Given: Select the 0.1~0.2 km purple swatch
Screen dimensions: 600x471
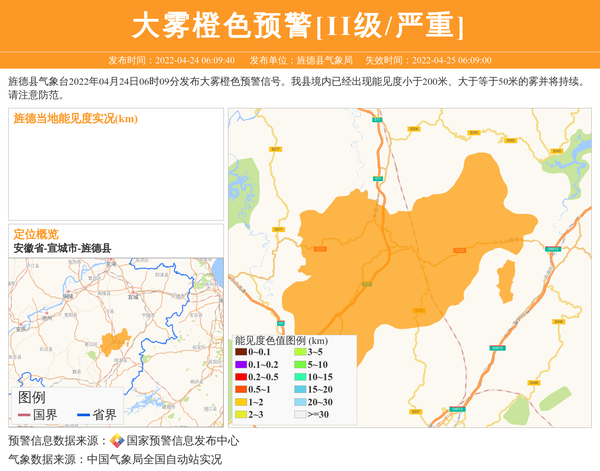Looking at the screenshot, I should [241, 364].
